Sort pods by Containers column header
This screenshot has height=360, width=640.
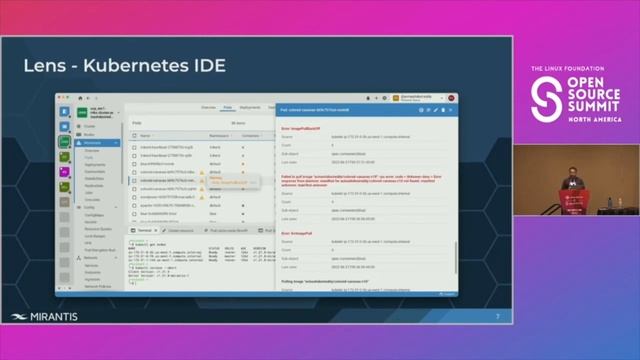(x=251, y=136)
